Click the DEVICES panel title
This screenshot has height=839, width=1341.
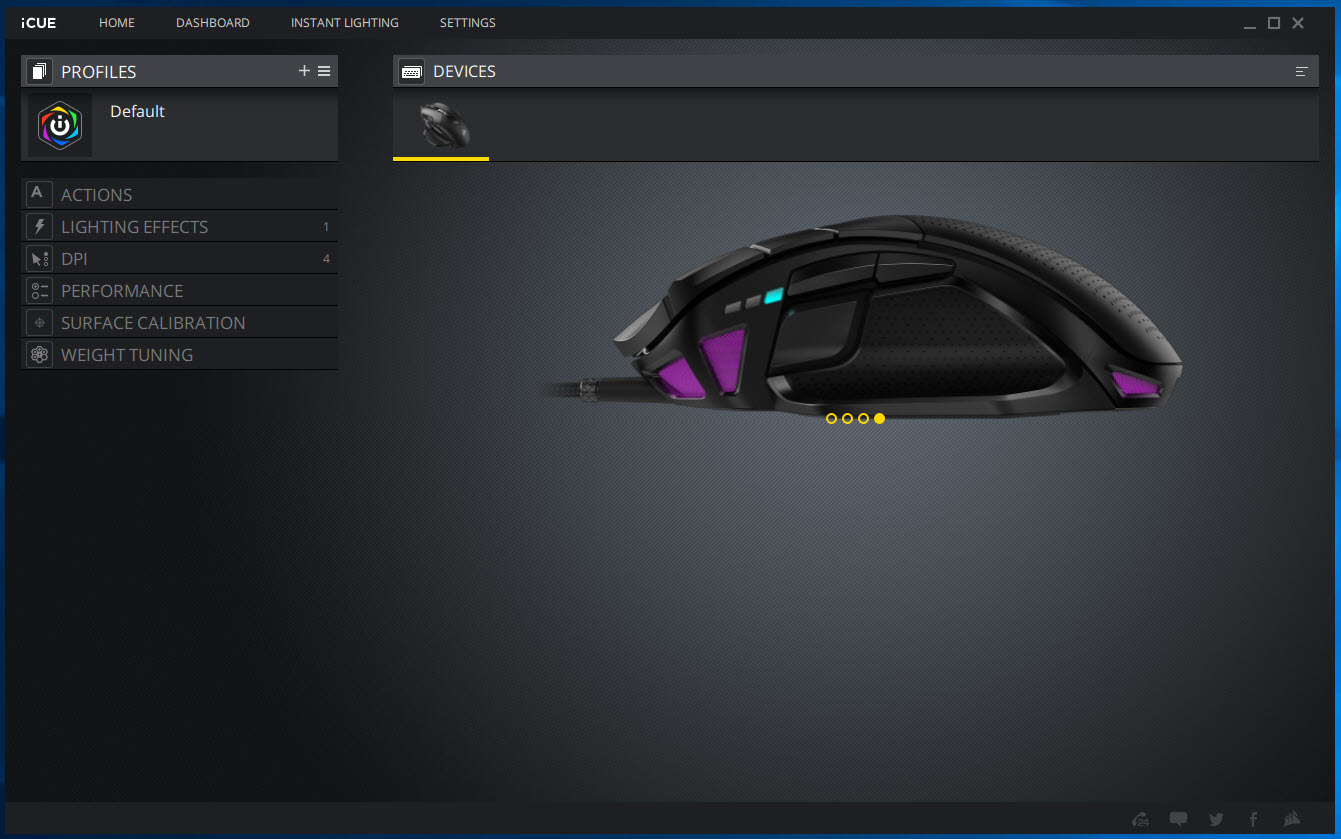coord(464,72)
